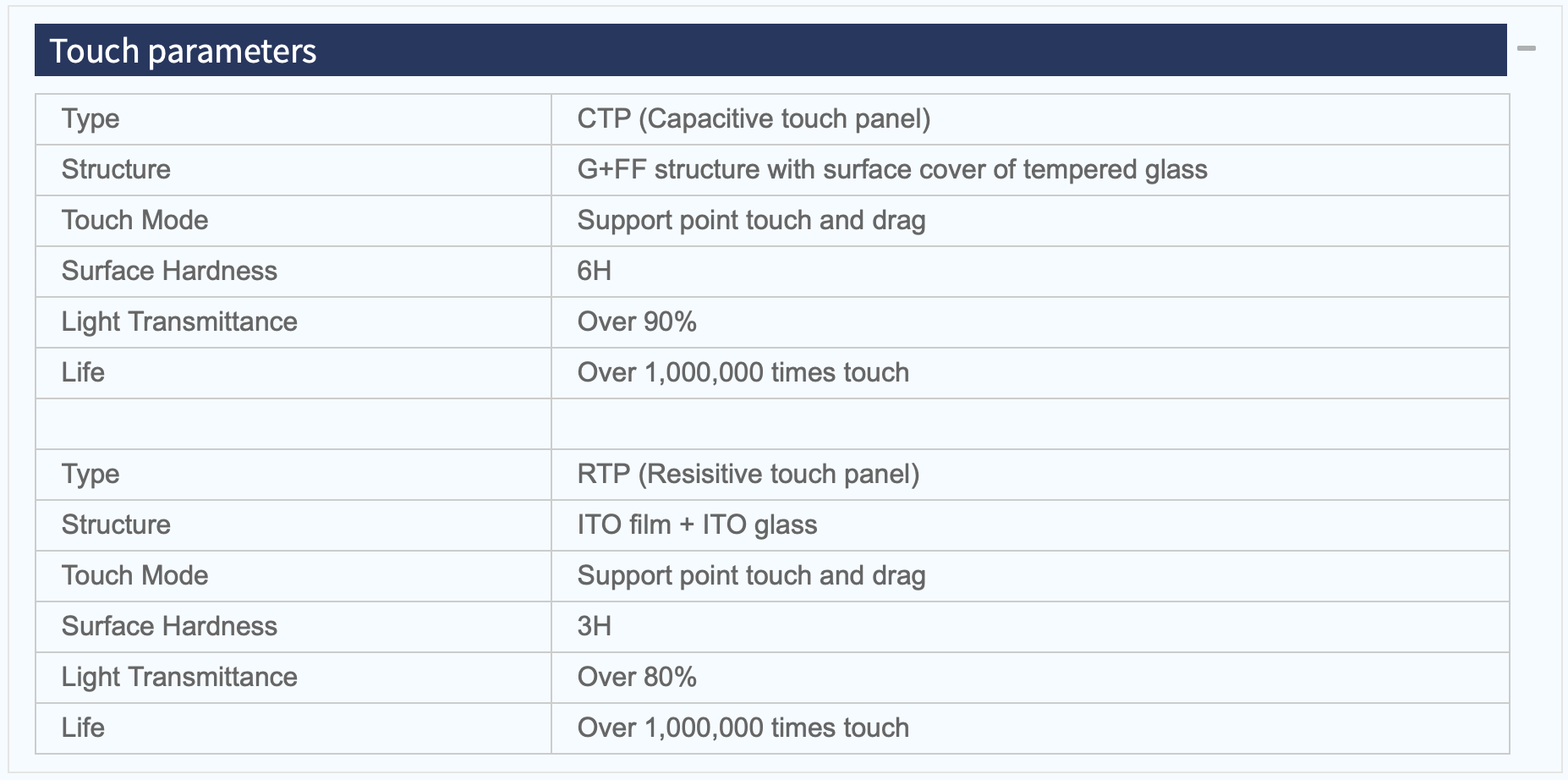This screenshot has width=1568, height=780.
Task: Click the 3H surface hardness value
Action: pyautogui.click(x=594, y=626)
